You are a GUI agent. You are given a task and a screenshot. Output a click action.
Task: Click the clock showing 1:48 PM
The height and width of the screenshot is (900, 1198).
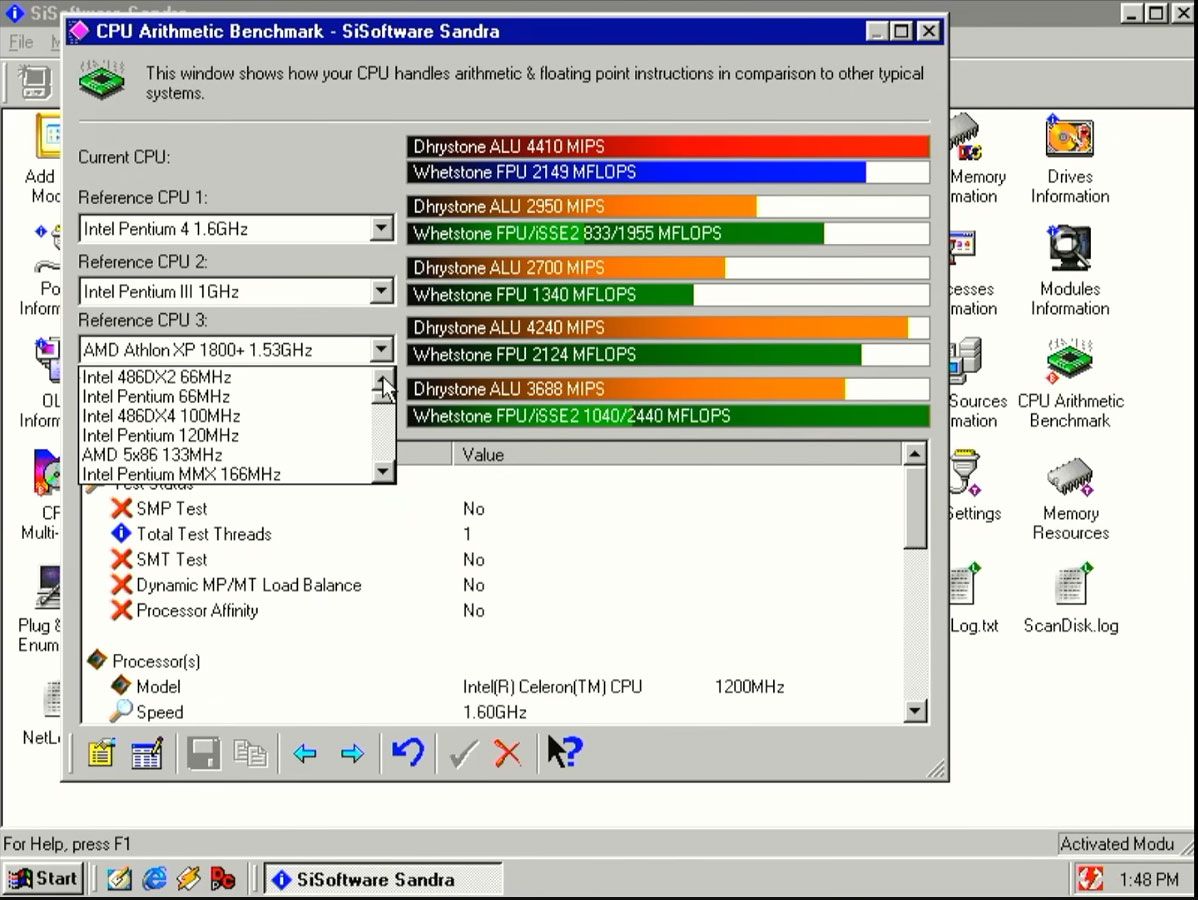[1149, 880]
